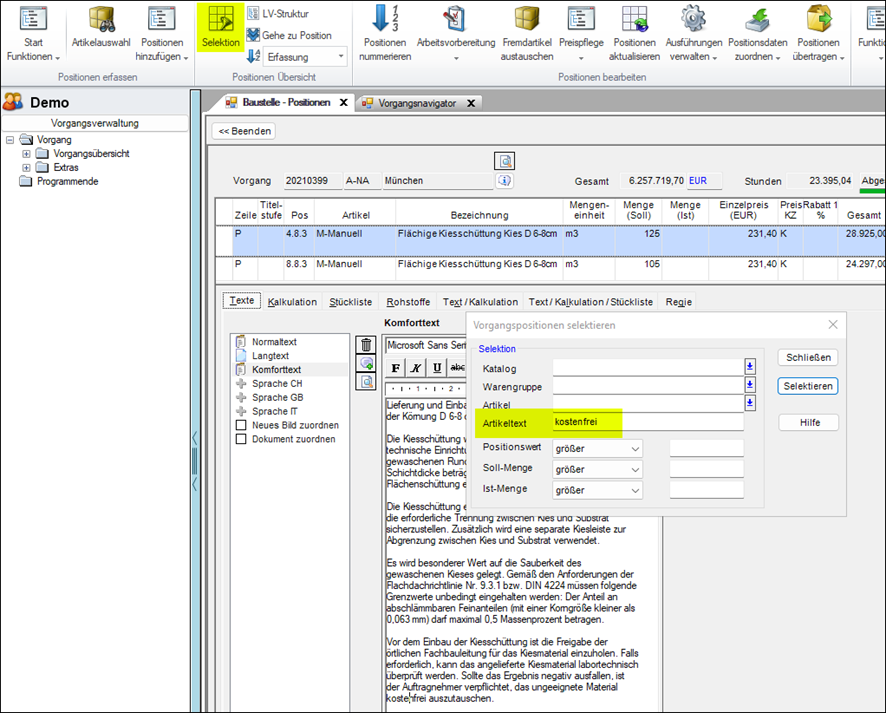Open the Katalog dropdown arrow
886x713 pixels.
[750, 367]
